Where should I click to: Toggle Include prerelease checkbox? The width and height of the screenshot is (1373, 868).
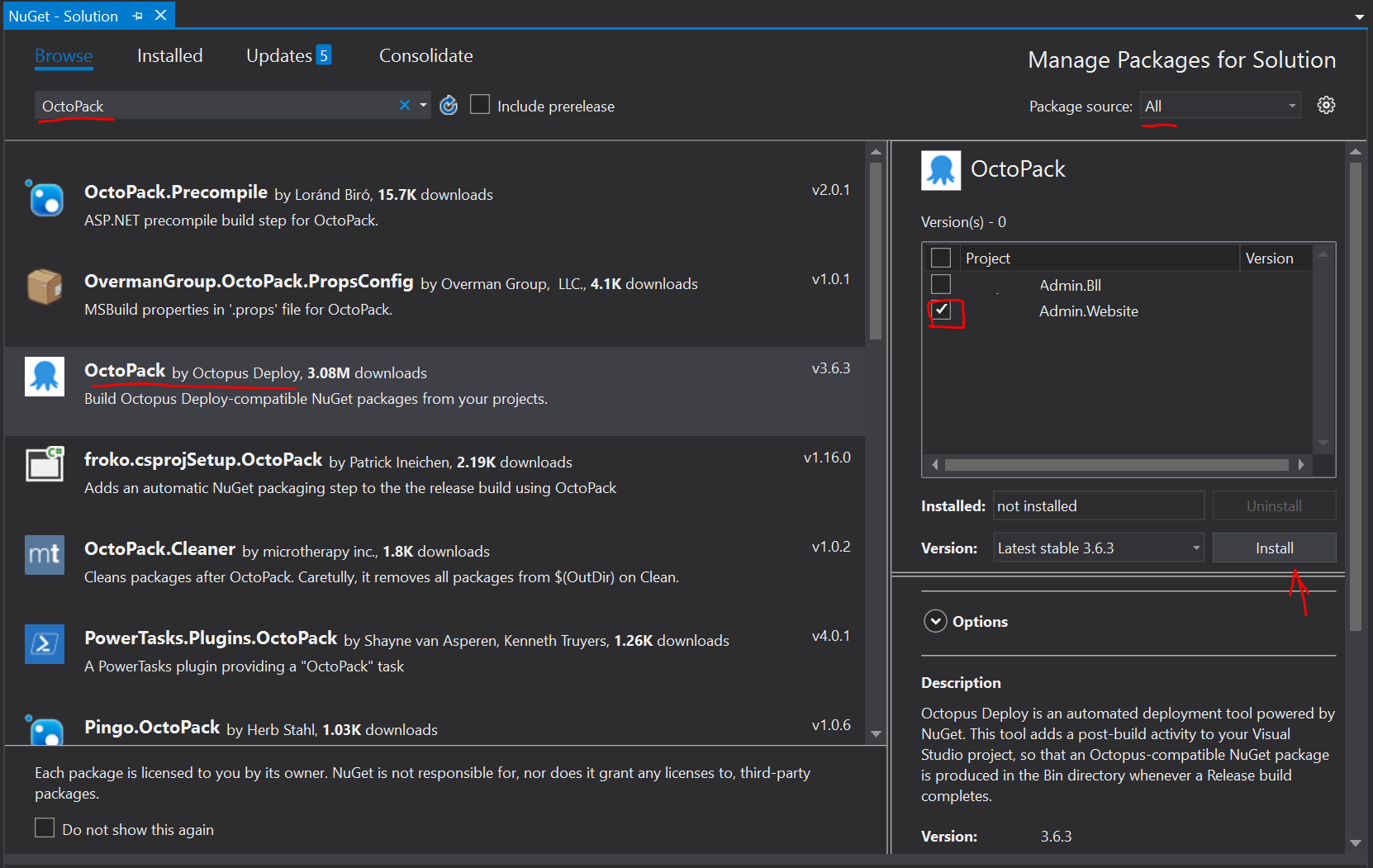480,105
